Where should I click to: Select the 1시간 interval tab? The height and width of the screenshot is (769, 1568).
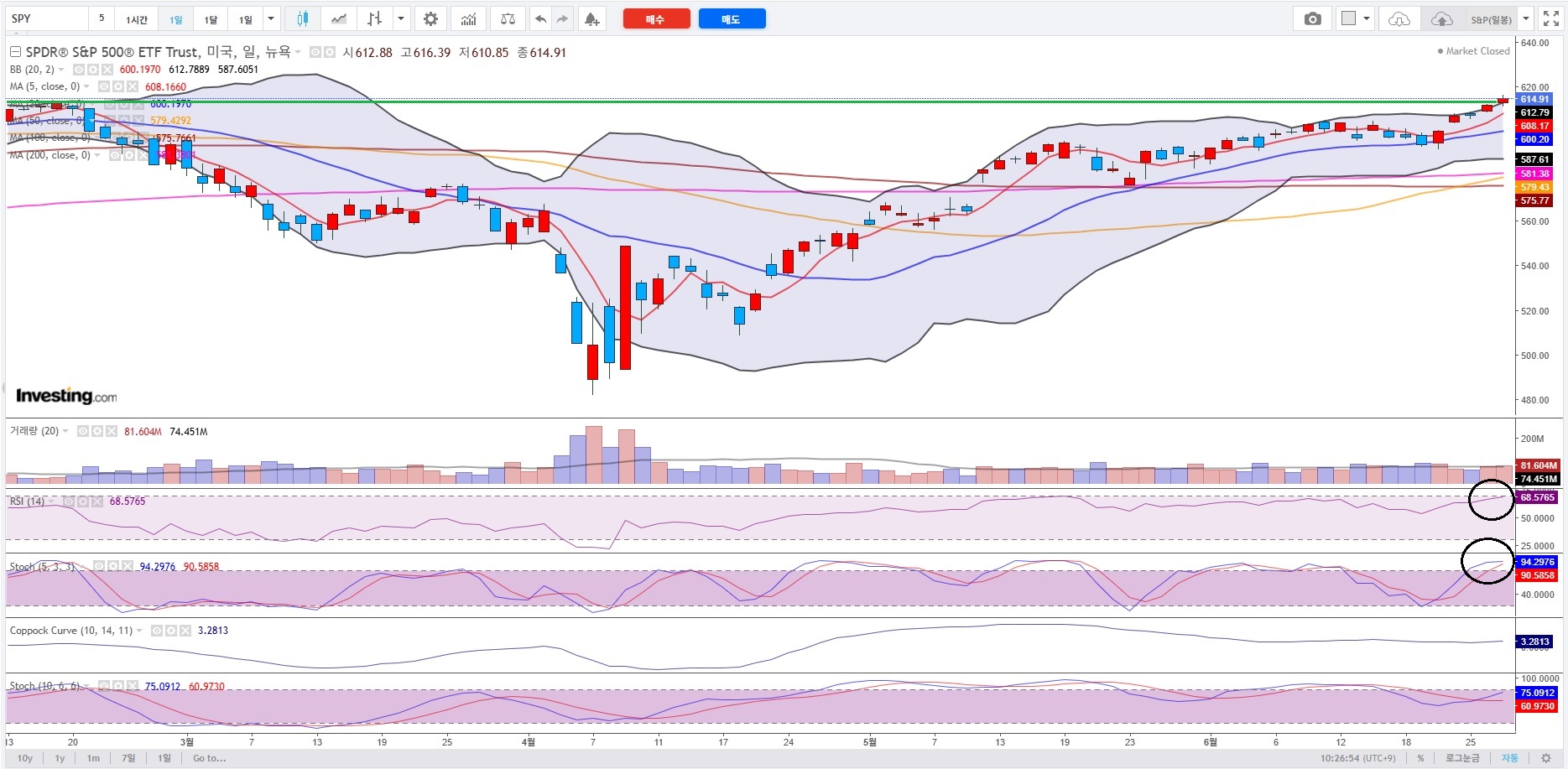137,18
